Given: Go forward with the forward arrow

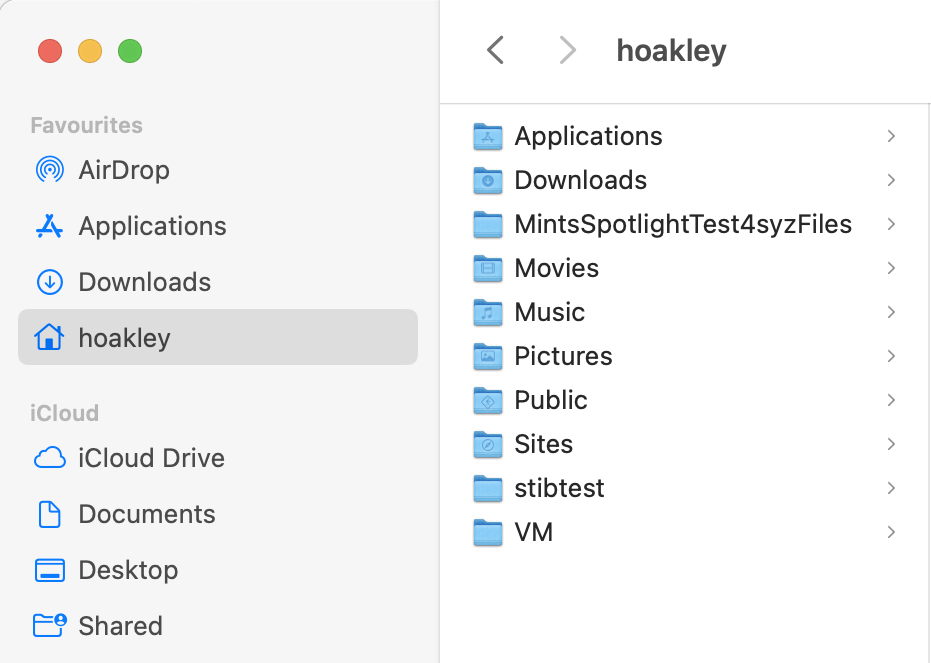Looking at the screenshot, I should click(567, 50).
